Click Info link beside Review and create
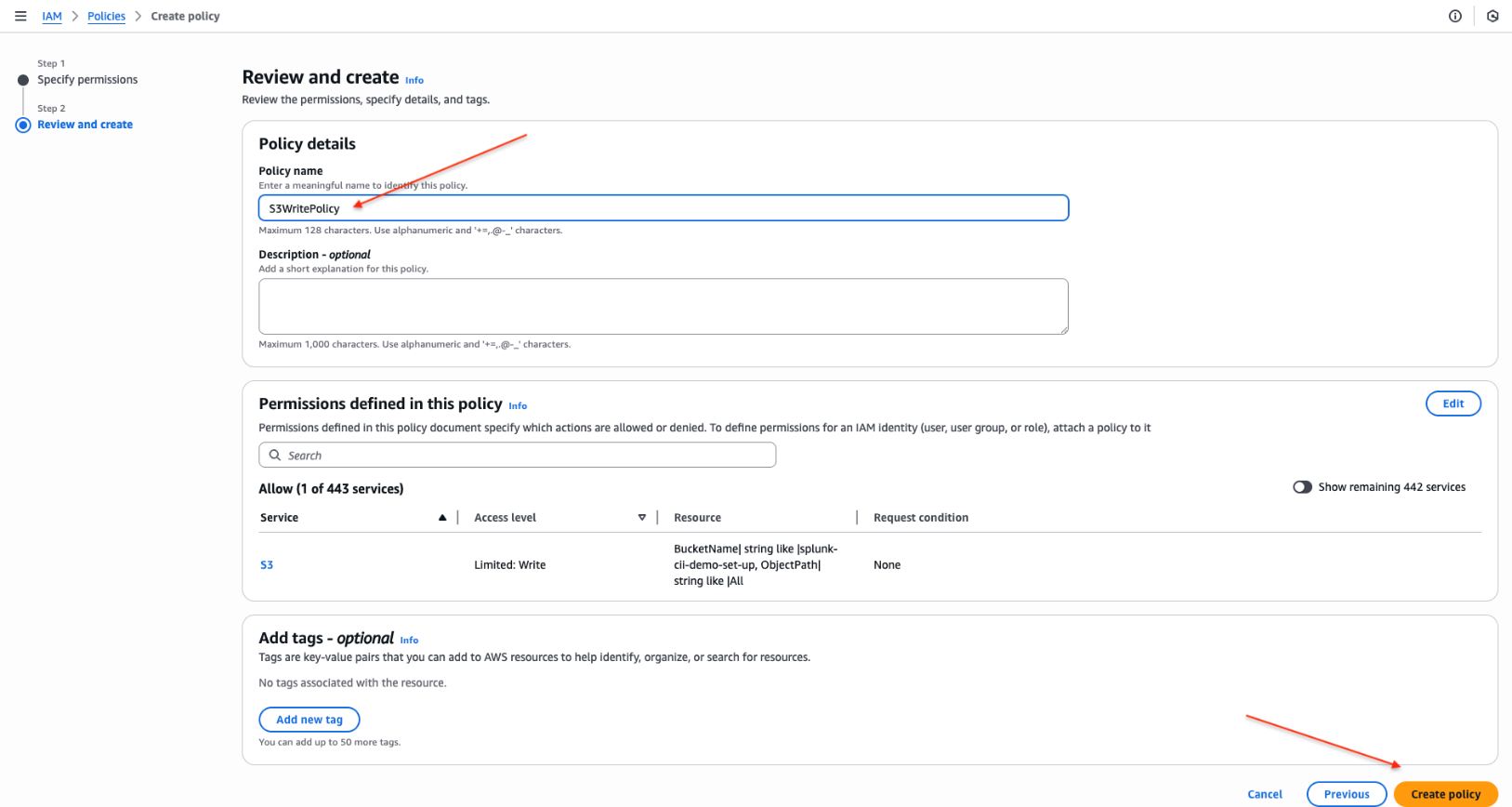The image size is (1512, 807). click(x=414, y=81)
